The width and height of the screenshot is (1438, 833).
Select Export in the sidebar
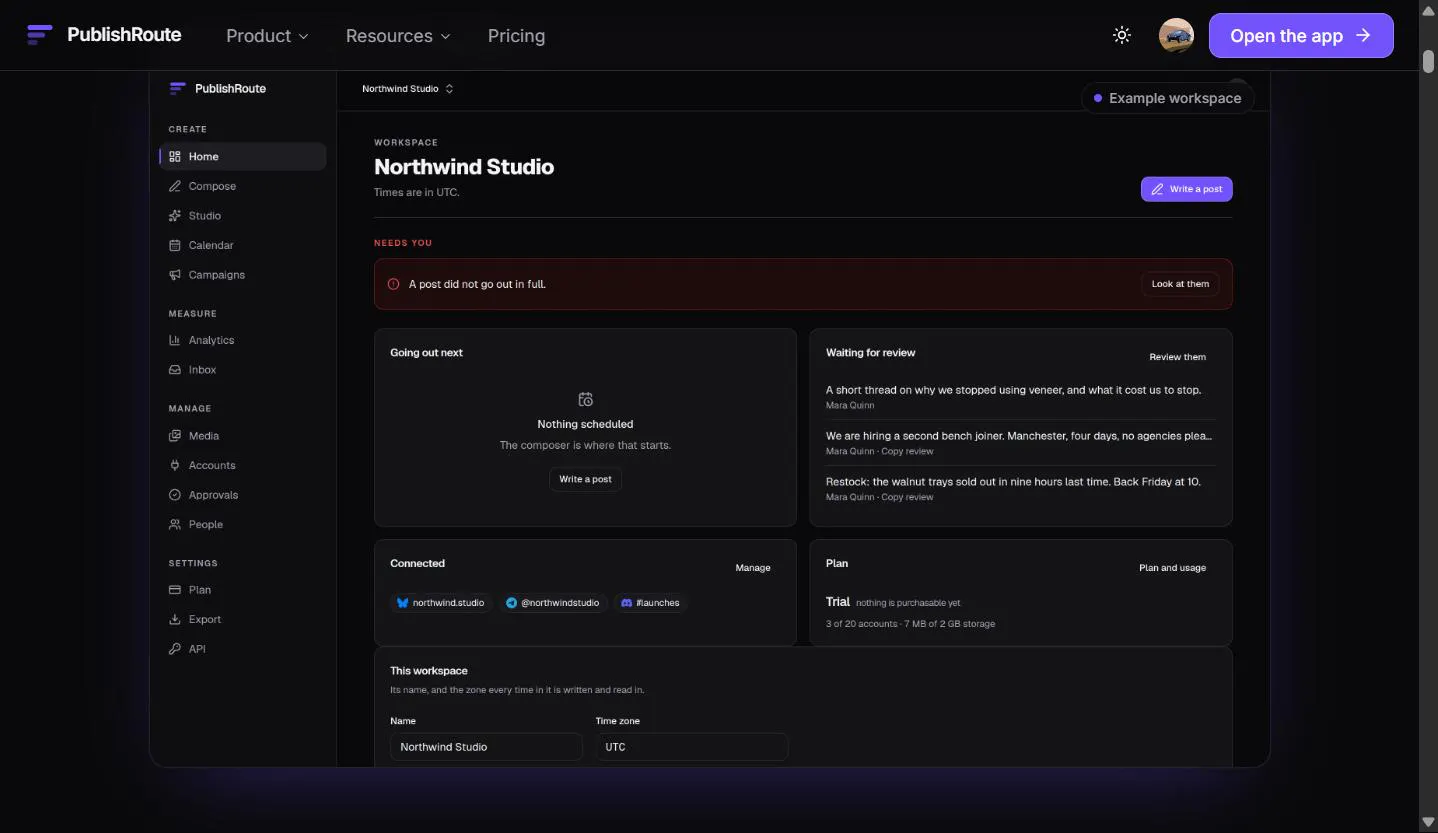click(243, 619)
